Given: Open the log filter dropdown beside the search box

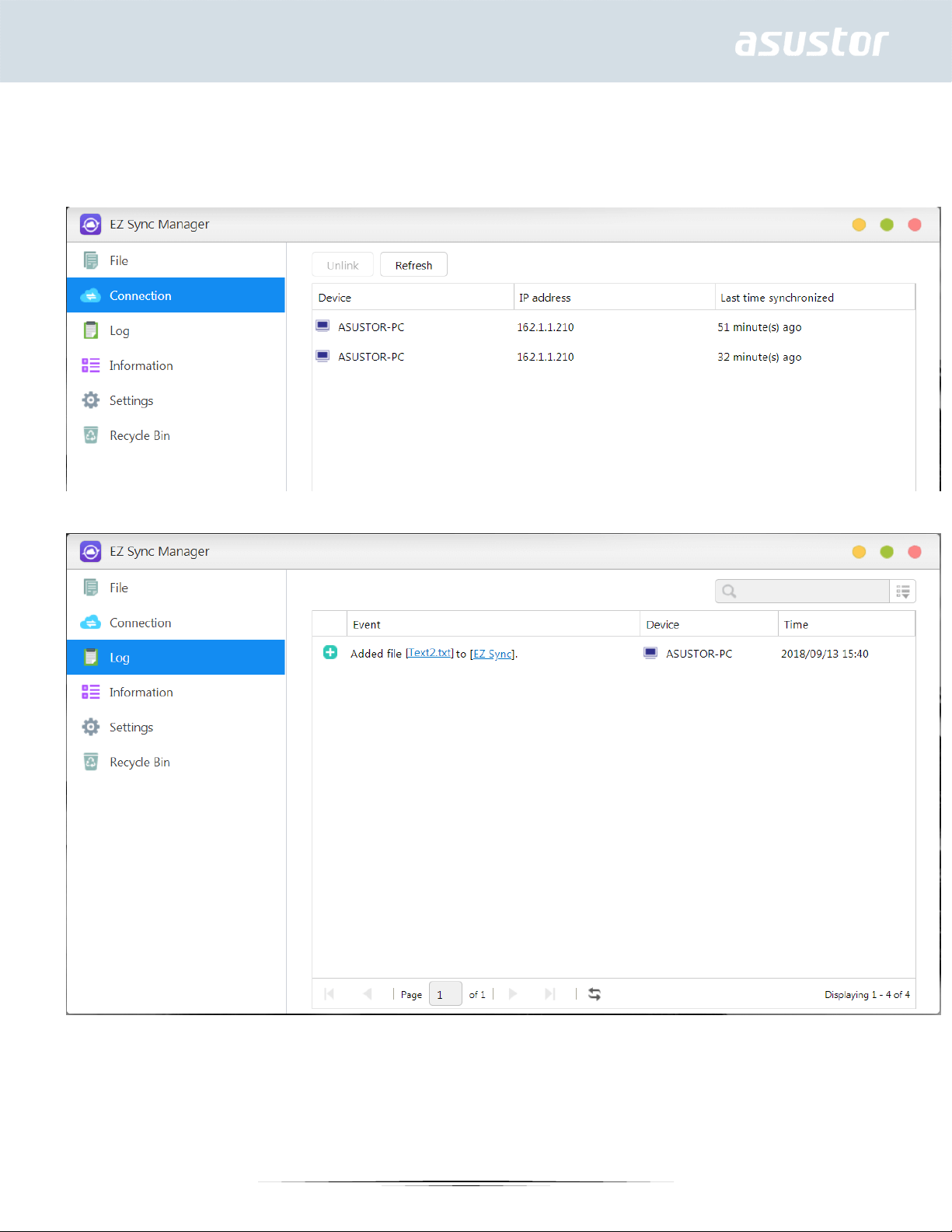Looking at the screenshot, I should click(x=903, y=592).
